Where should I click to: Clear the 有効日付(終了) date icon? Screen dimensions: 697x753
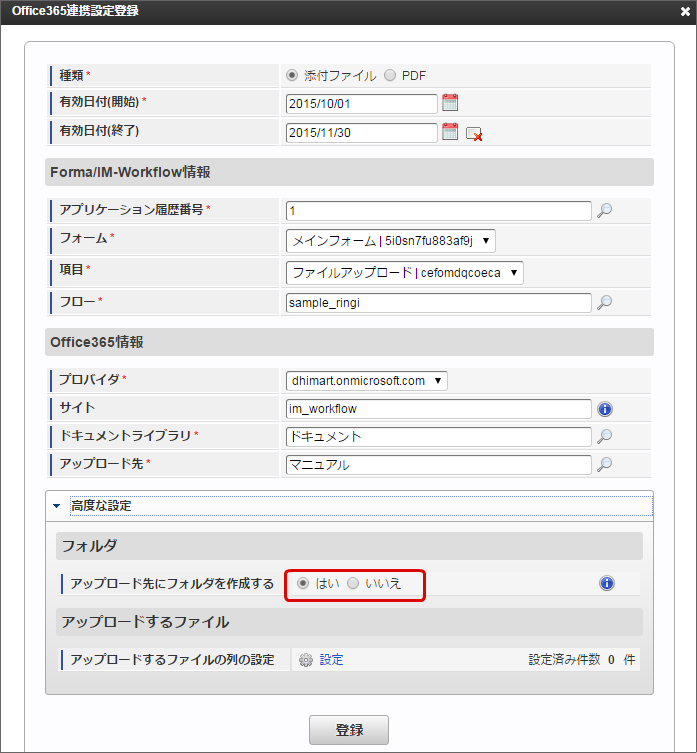pos(474,134)
